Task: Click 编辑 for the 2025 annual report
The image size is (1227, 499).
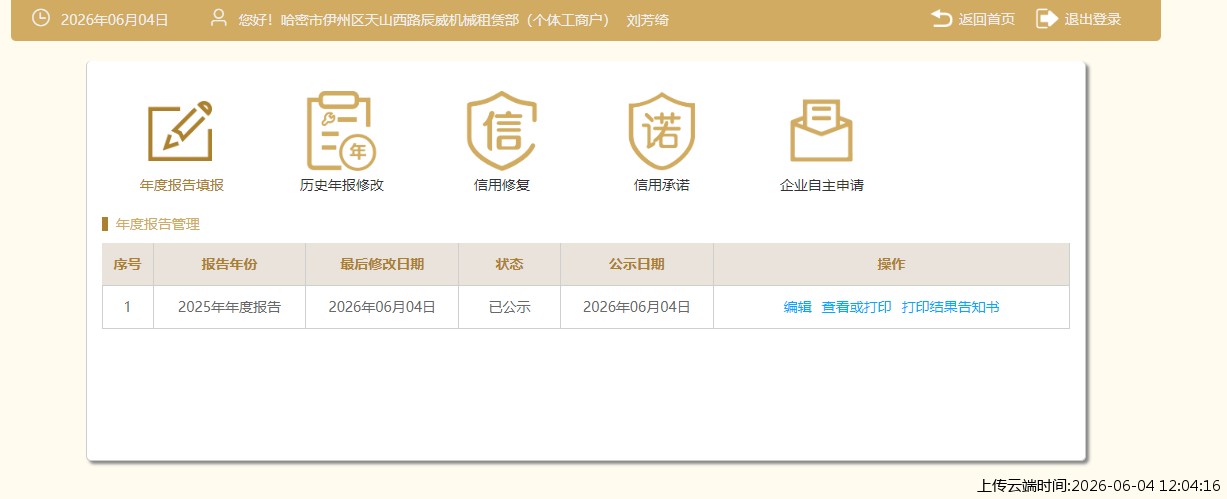Action: pos(797,307)
